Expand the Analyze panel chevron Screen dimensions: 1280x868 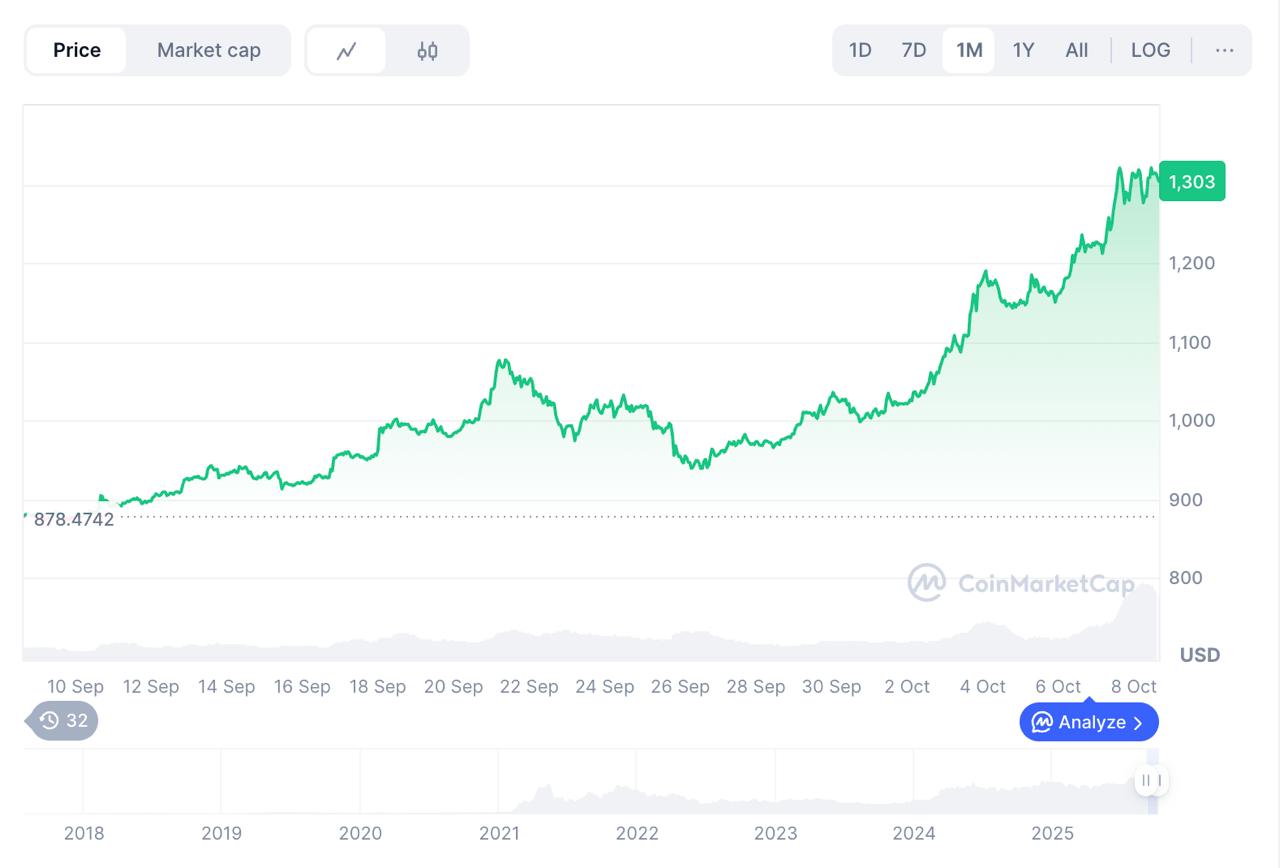pos(1138,723)
